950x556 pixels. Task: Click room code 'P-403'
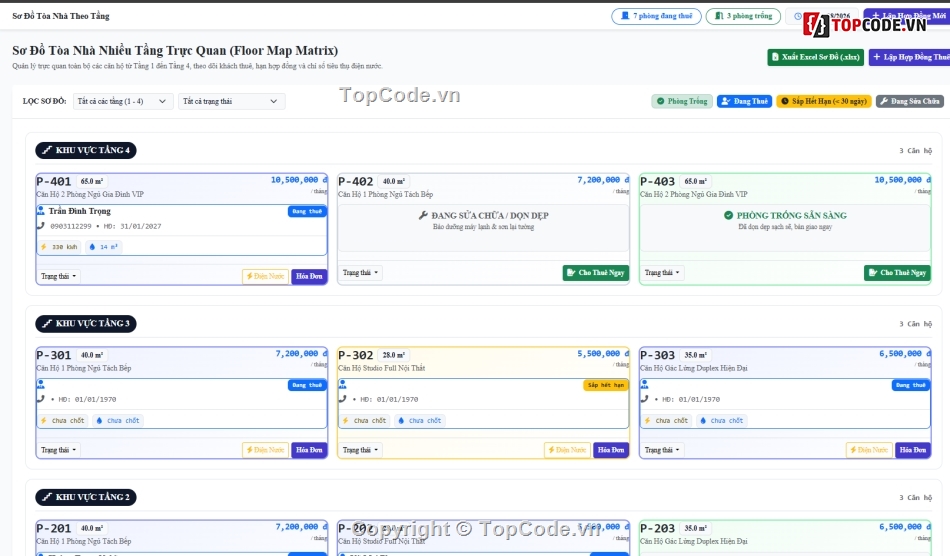tap(657, 182)
